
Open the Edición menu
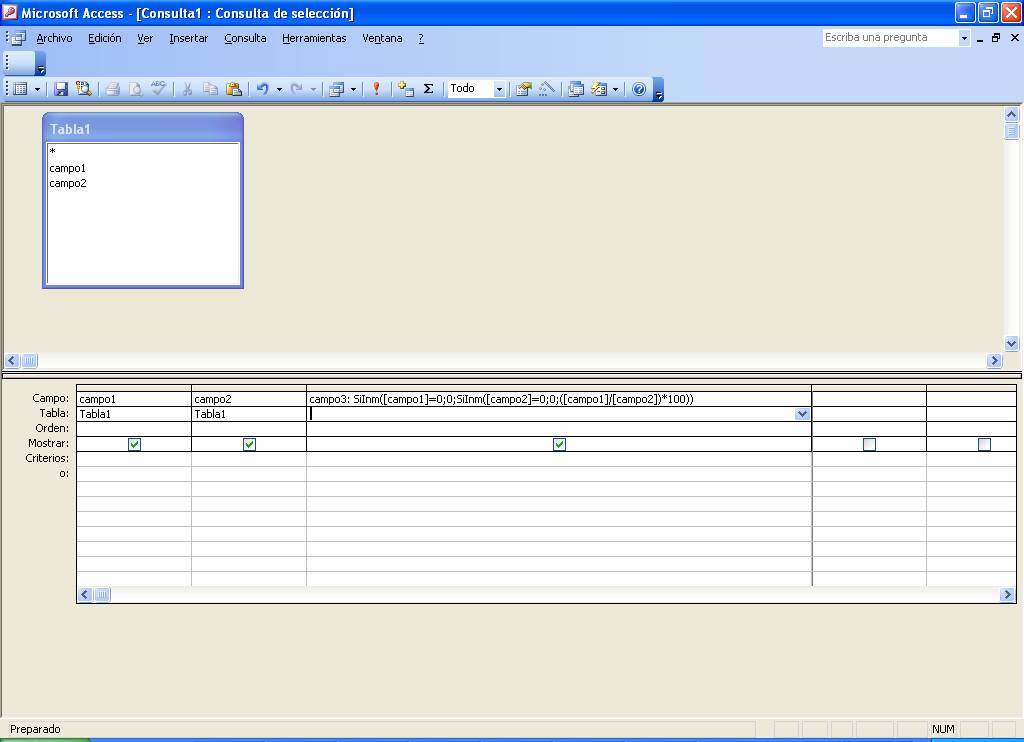tap(104, 38)
